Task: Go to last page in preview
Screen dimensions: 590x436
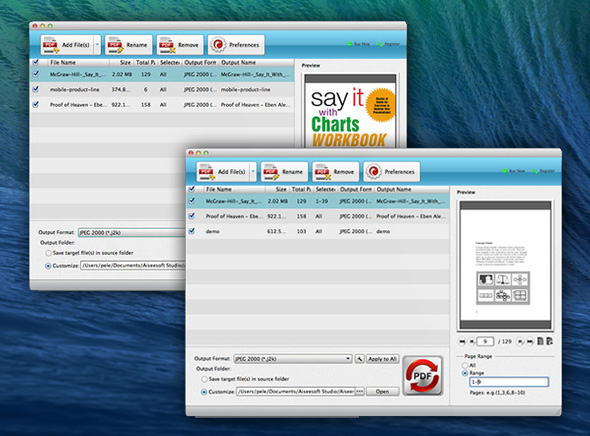Action: tap(530, 342)
